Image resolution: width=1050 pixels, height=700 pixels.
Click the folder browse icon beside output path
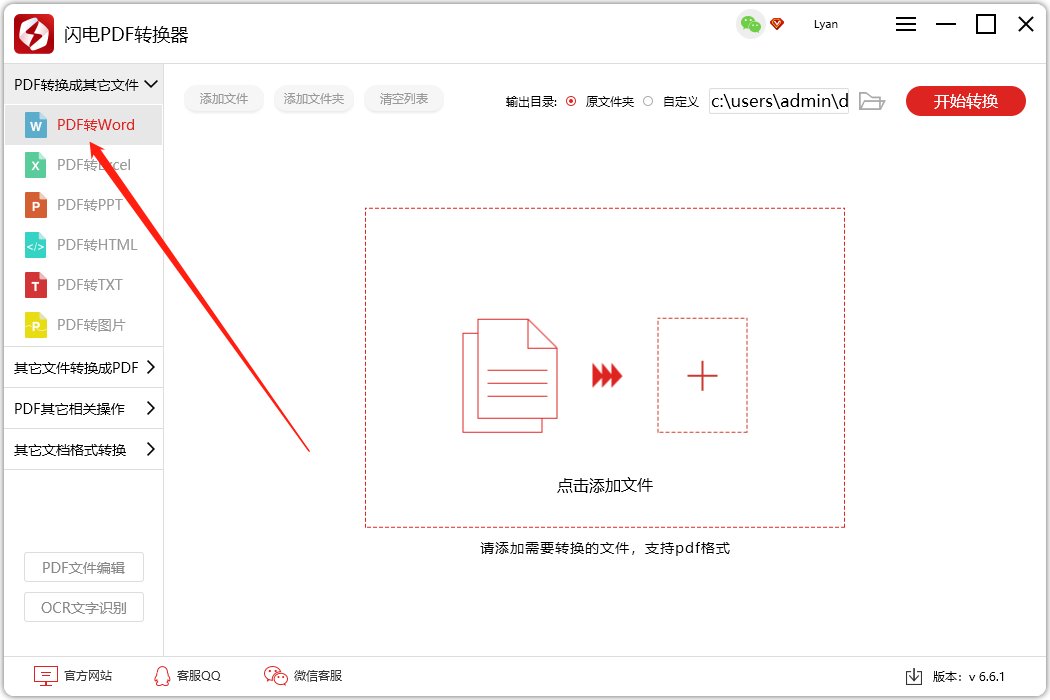(871, 100)
